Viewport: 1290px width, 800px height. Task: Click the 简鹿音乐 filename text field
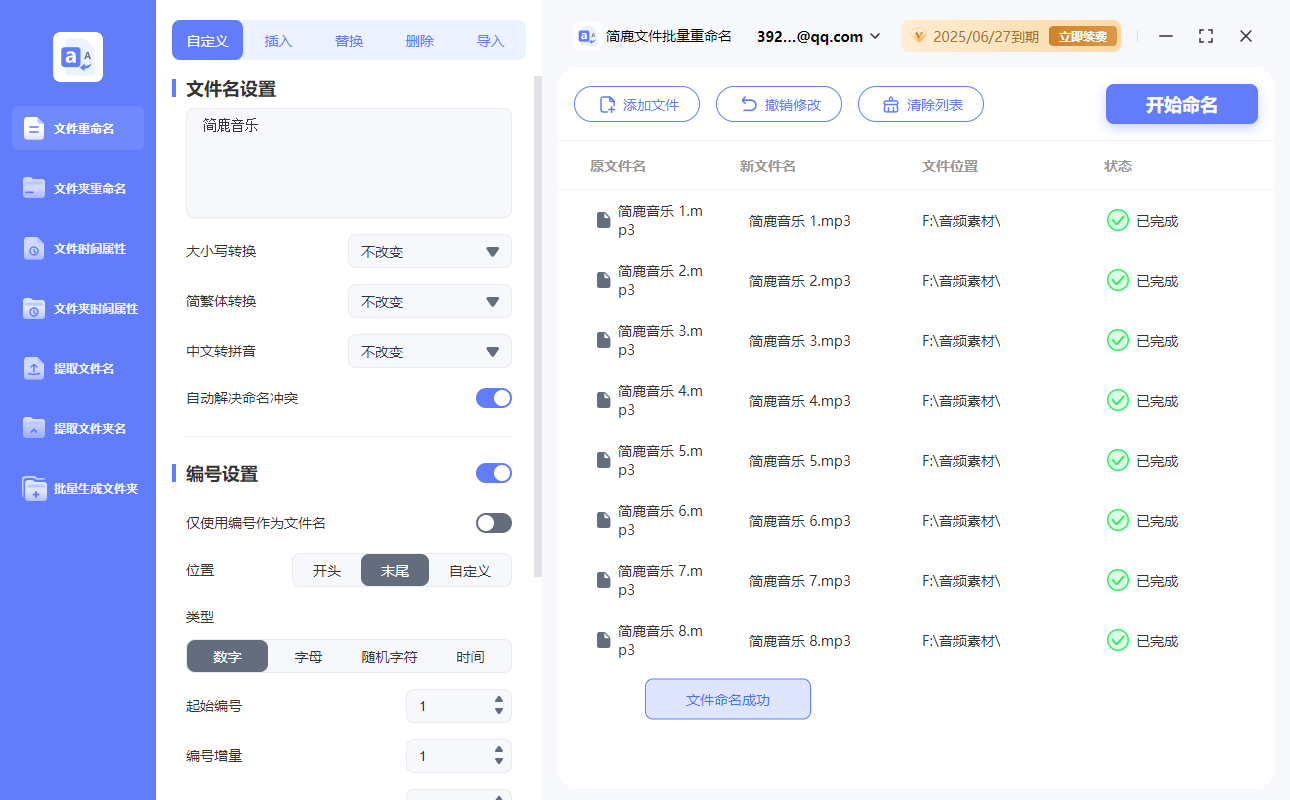348,160
